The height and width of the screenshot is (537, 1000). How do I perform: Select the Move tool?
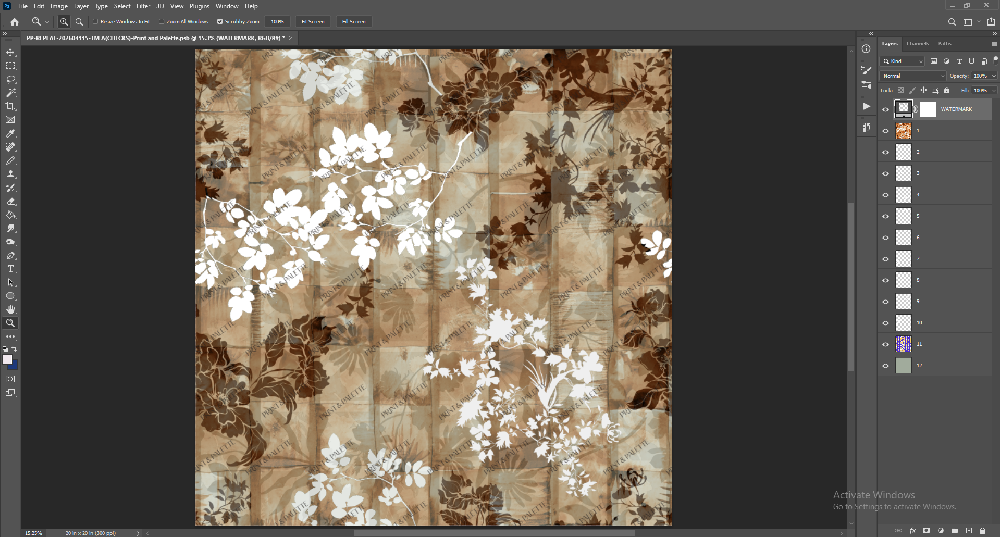coord(10,52)
